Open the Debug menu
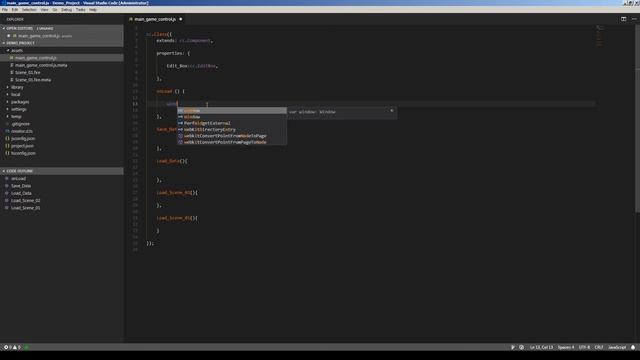The width and height of the screenshot is (640, 360). click(67, 9)
